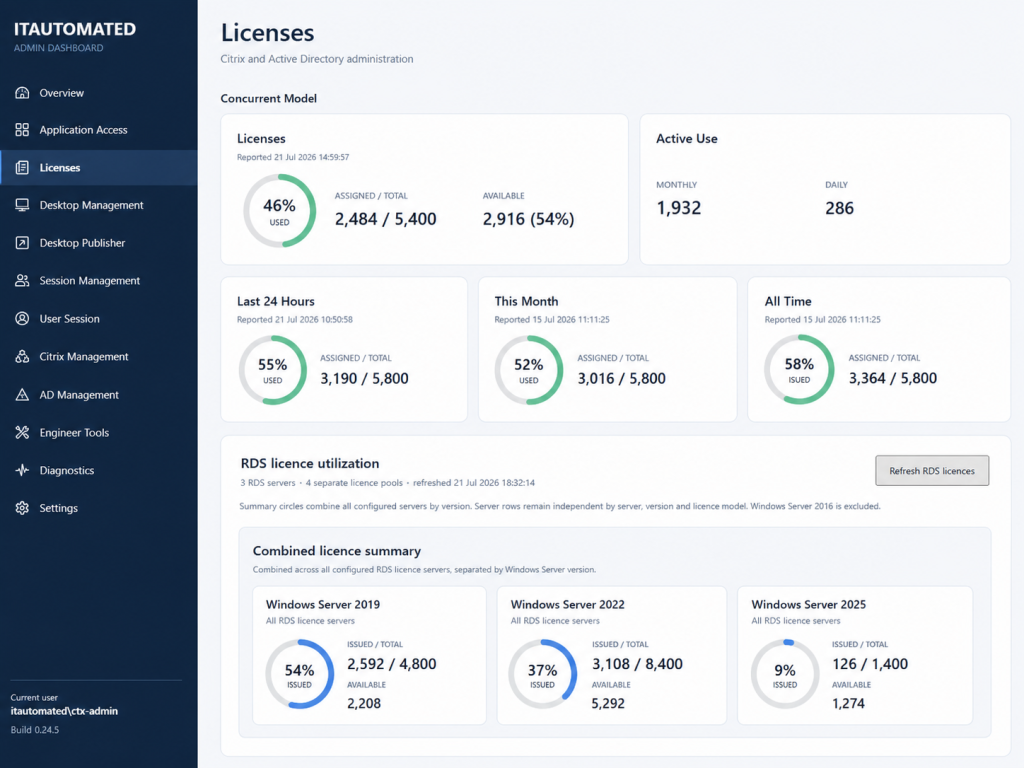1024x768 pixels.
Task: Click Refresh RDS licences button
Action: click(x=932, y=471)
